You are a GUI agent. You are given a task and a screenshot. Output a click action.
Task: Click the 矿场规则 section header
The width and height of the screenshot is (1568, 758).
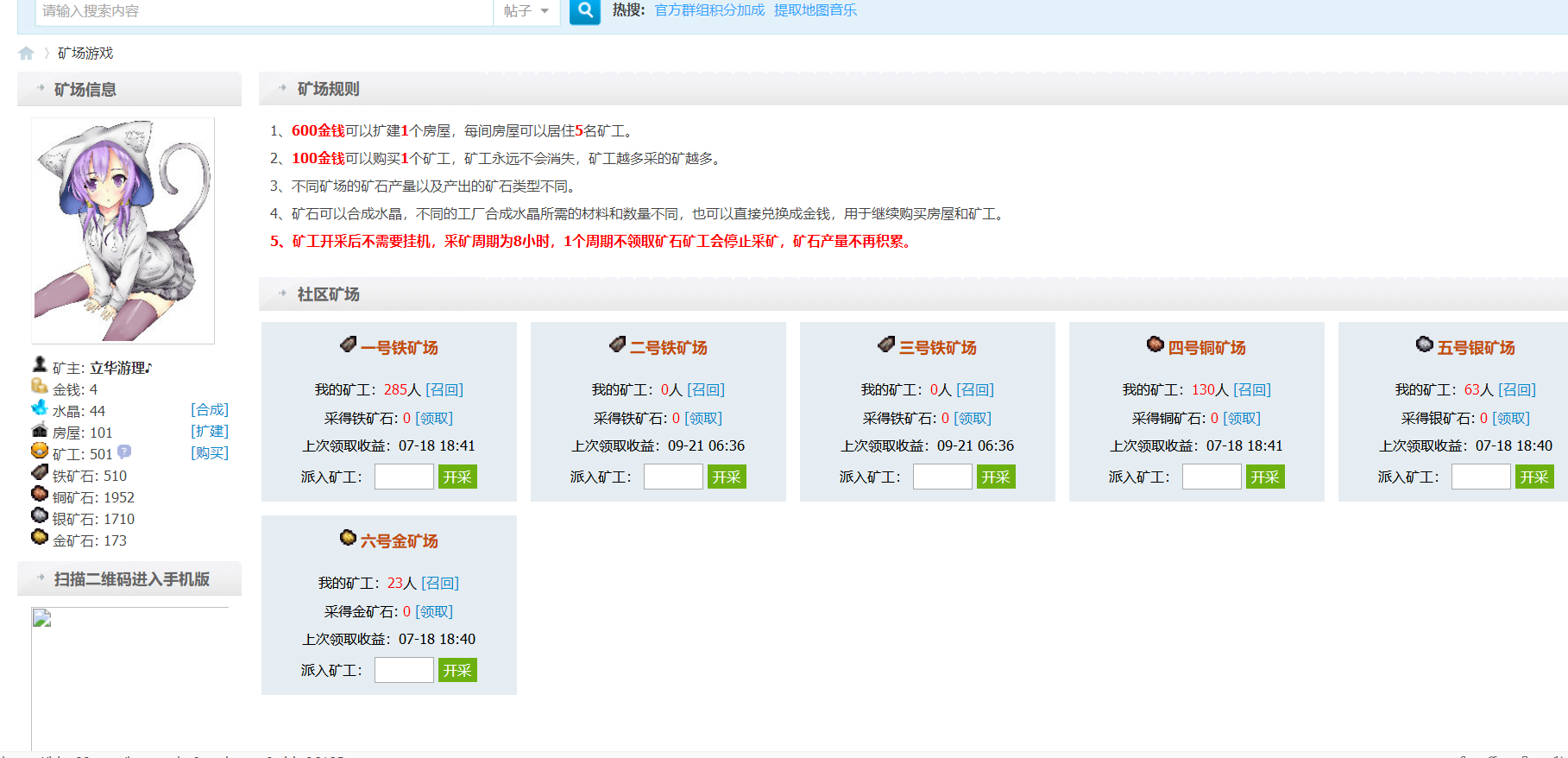[913, 89]
